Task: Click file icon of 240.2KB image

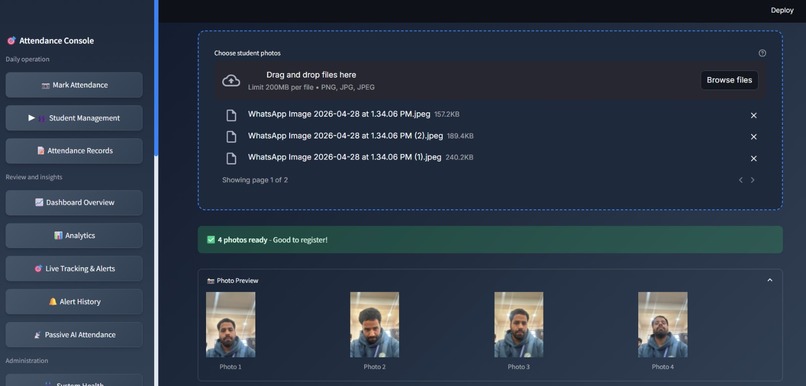Action: pyautogui.click(x=231, y=158)
